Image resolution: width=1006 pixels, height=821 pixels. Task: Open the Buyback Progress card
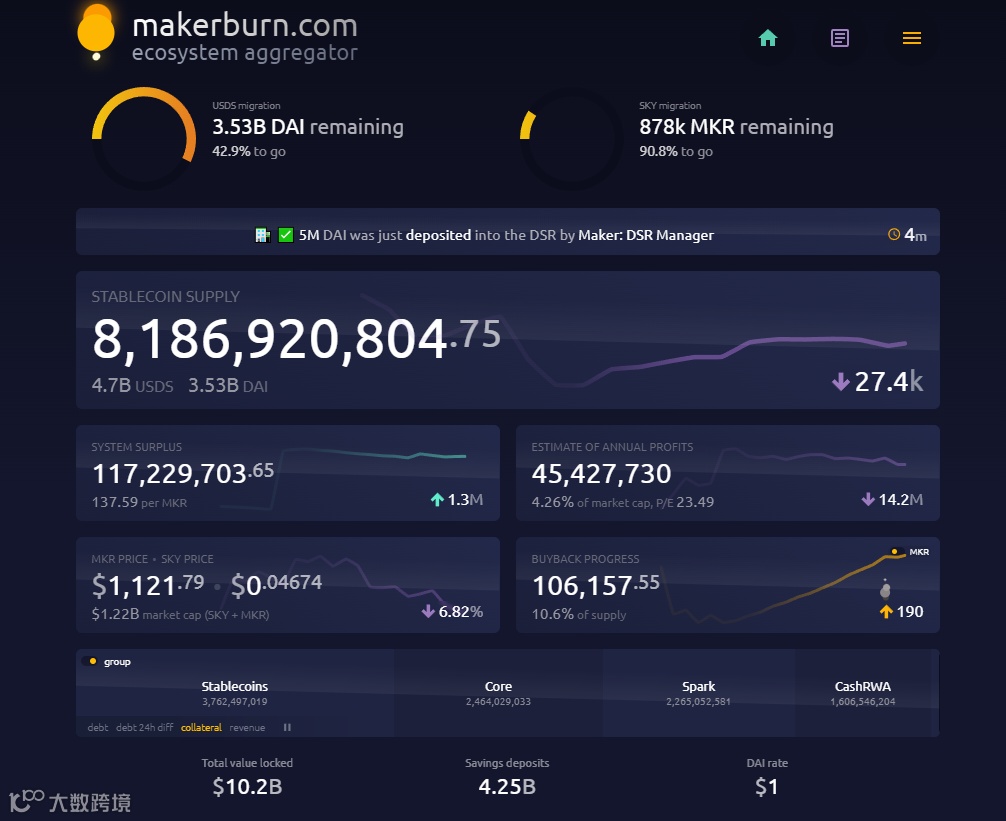pos(728,585)
